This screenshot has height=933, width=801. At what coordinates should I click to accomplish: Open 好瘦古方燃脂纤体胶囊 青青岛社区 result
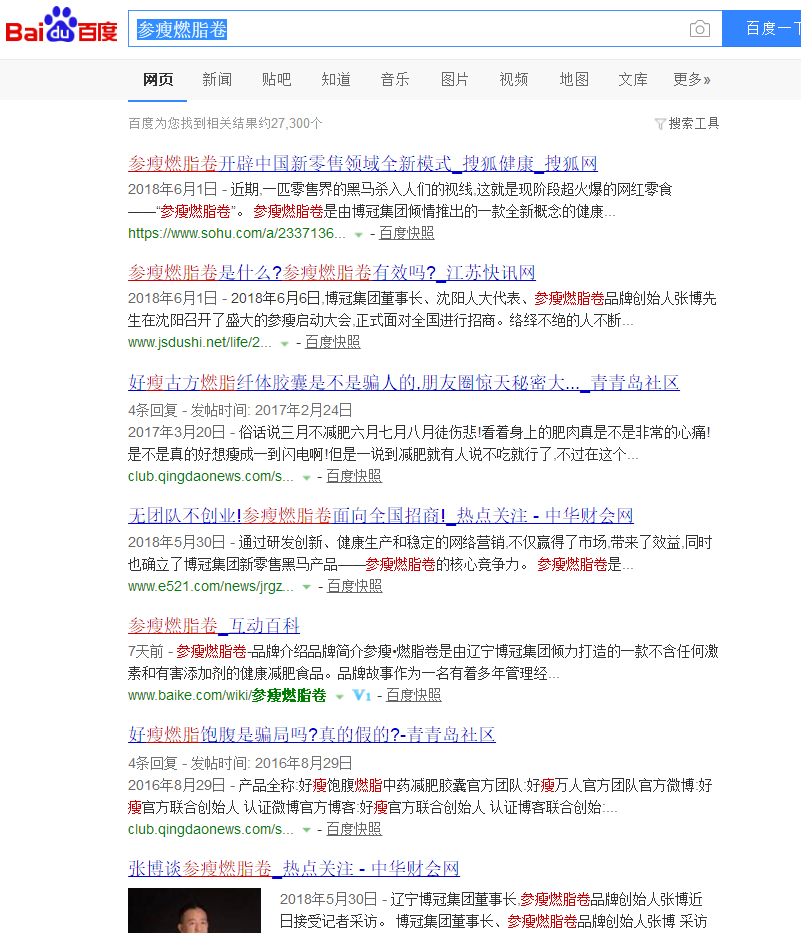coord(403,383)
